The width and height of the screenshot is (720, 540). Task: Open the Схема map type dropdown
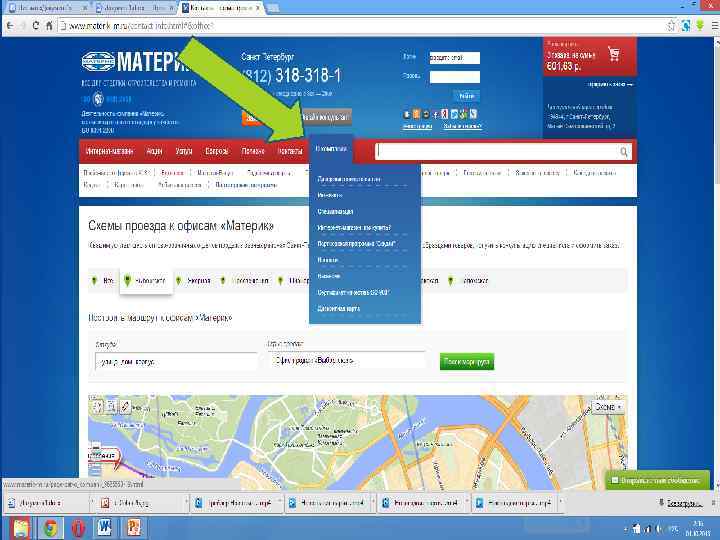pyautogui.click(x=608, y=407)
